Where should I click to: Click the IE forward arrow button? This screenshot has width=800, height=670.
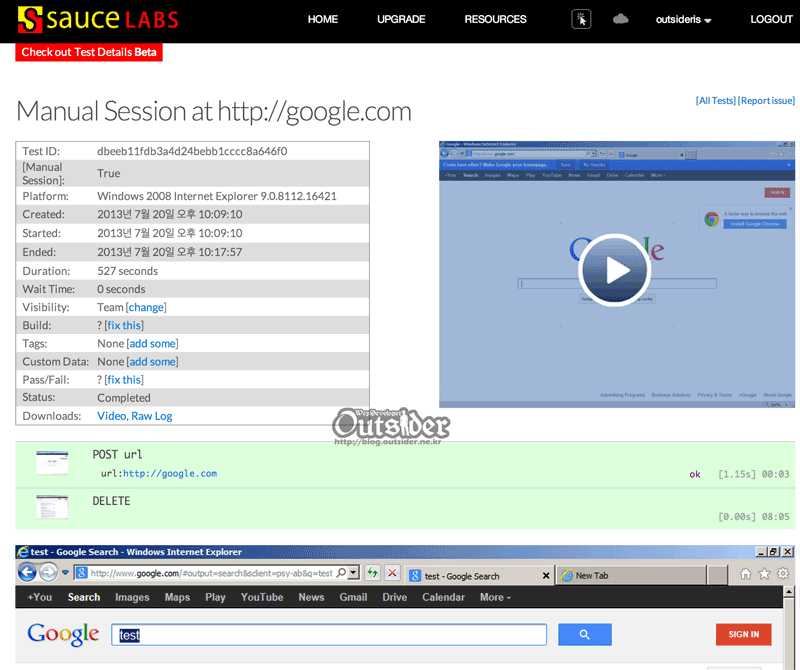(48, 572)
